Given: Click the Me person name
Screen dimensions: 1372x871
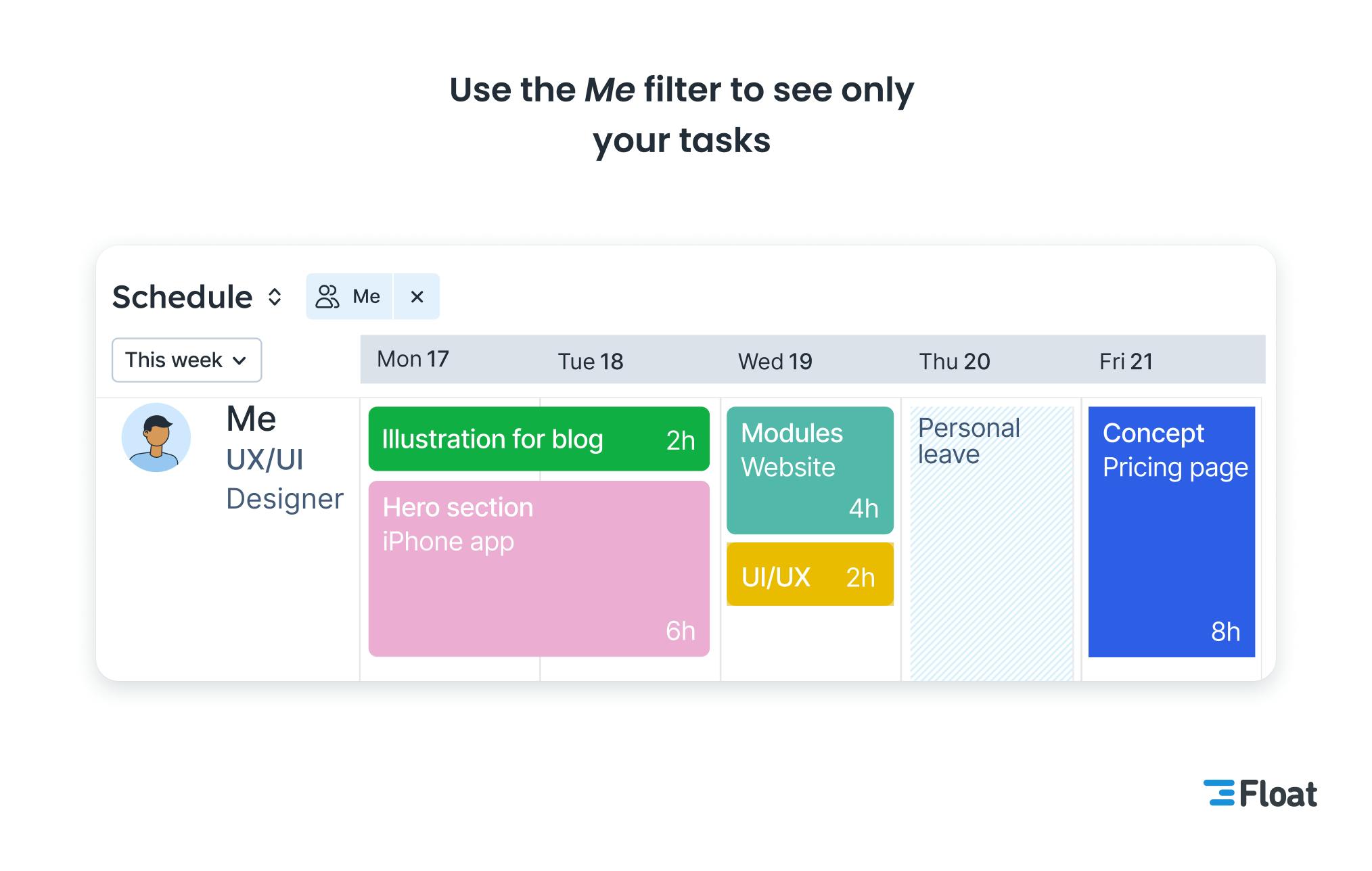Looking at the screenshot, I should [251, 419].
